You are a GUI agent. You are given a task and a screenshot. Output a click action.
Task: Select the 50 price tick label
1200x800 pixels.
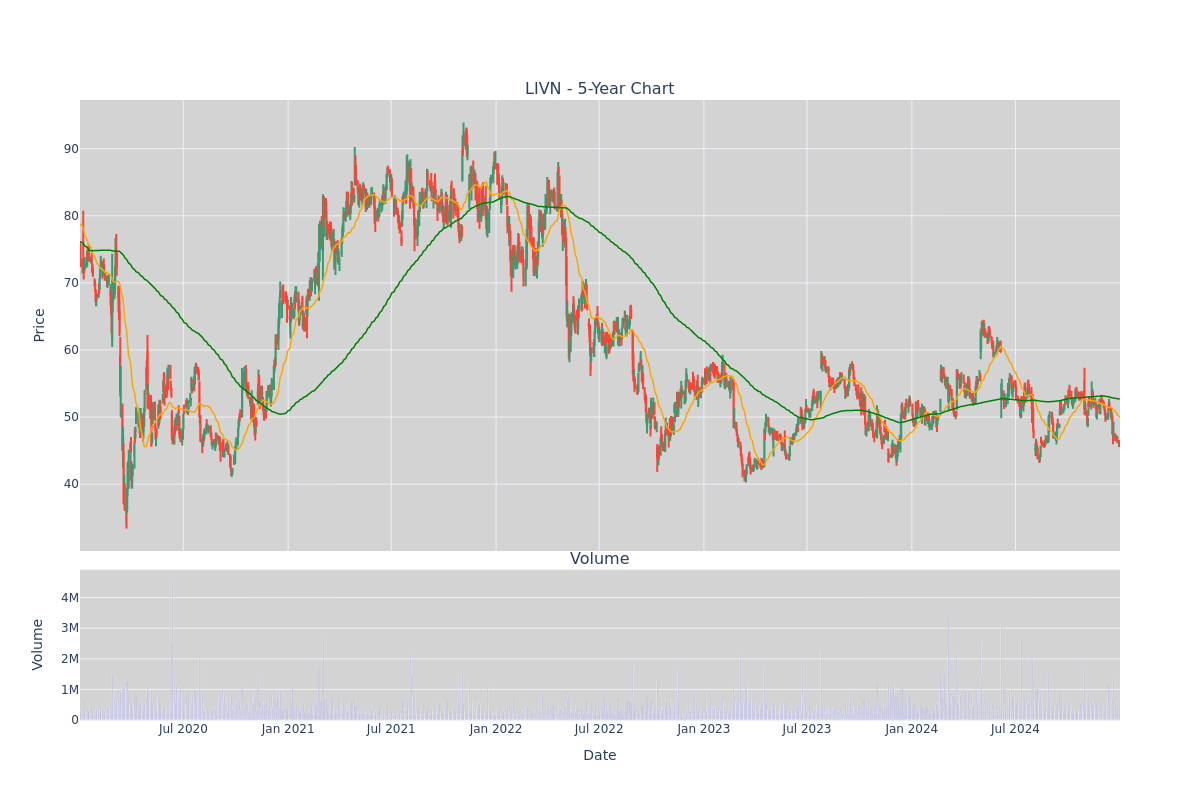[x=71, y=417]
